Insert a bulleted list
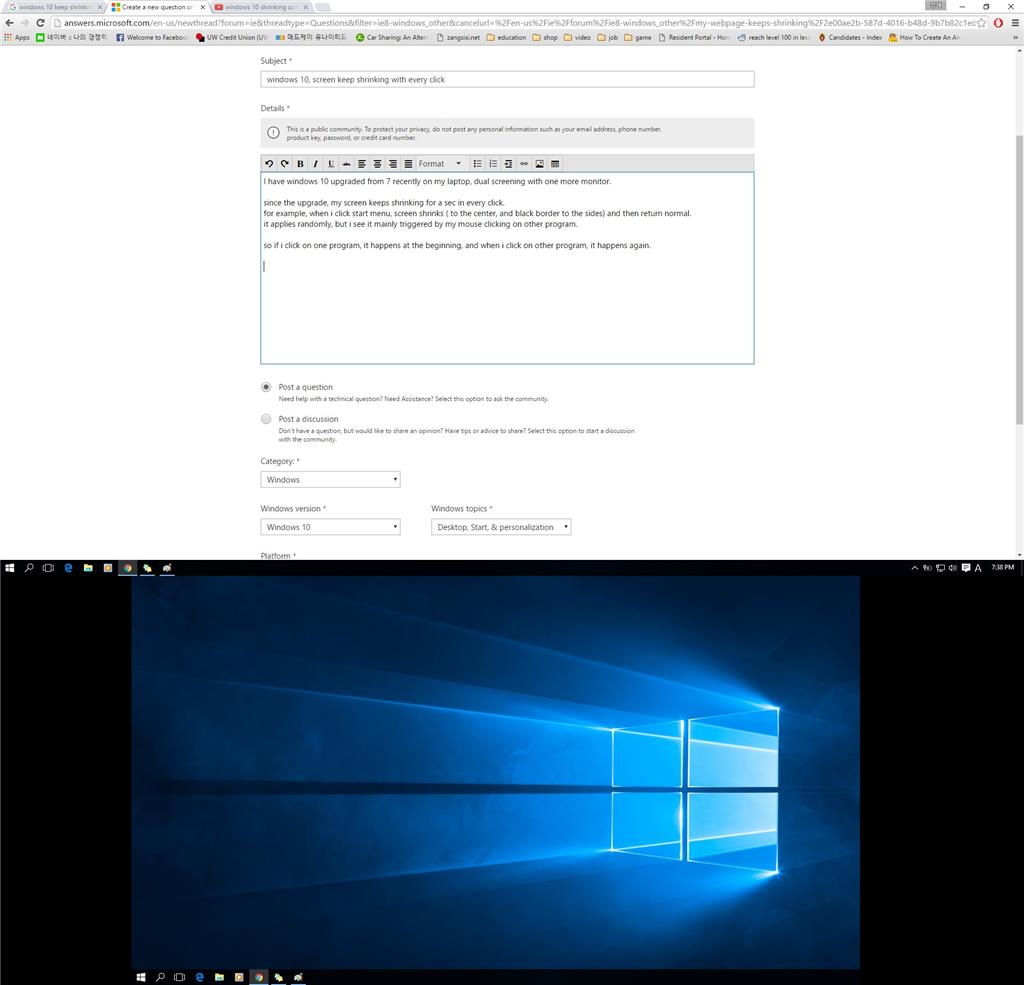 click(477, 164)
